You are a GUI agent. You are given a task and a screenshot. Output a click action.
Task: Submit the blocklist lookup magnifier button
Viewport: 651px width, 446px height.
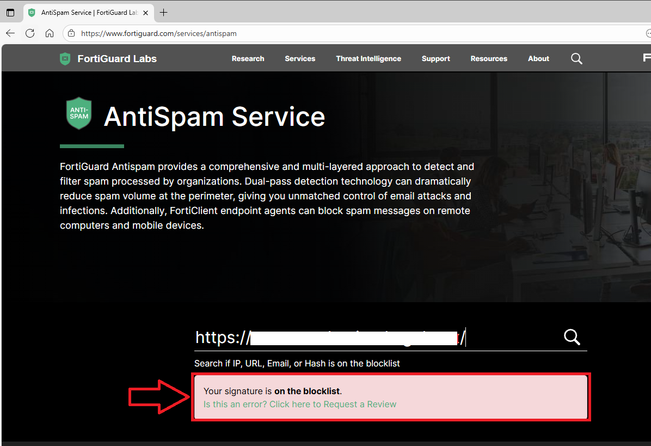coord(572,337)
